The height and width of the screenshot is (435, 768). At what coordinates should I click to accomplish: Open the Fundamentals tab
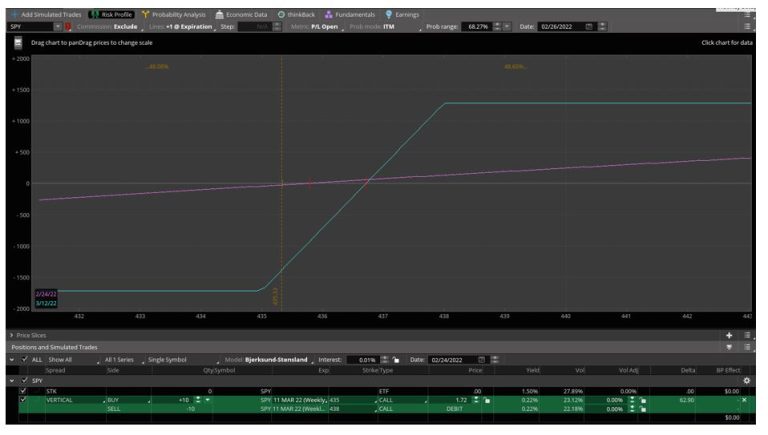tap(350, 15)
